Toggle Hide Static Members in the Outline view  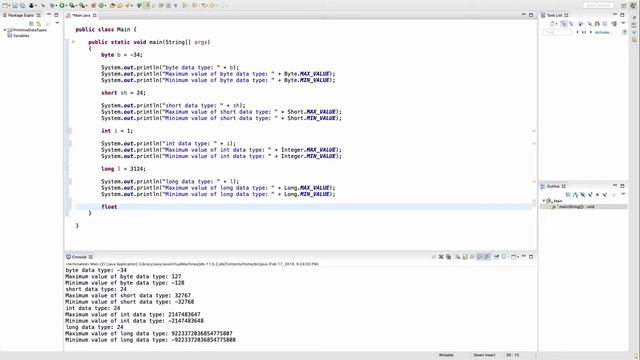point(590,195)
